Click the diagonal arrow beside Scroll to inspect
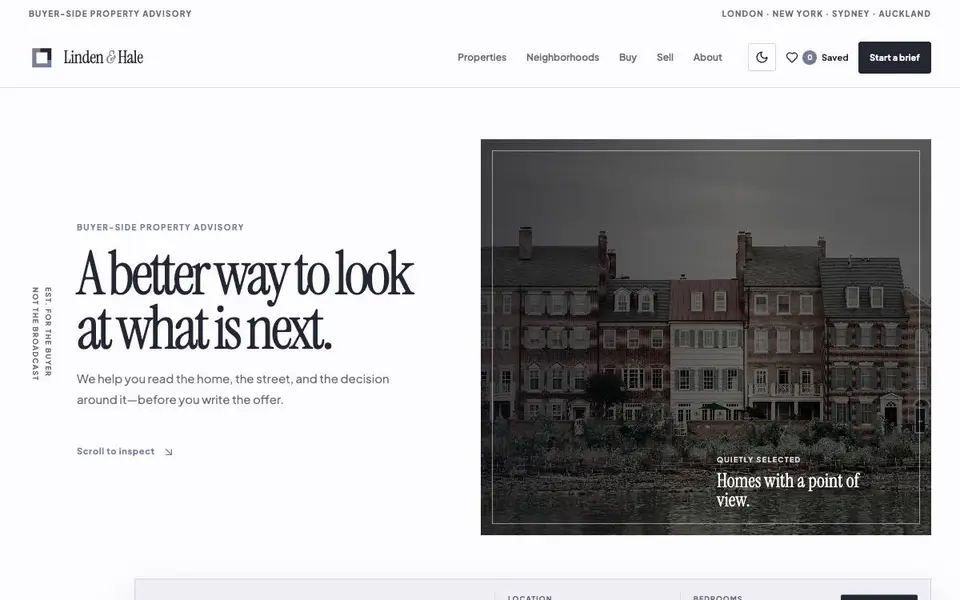 (x=168, y=452)
